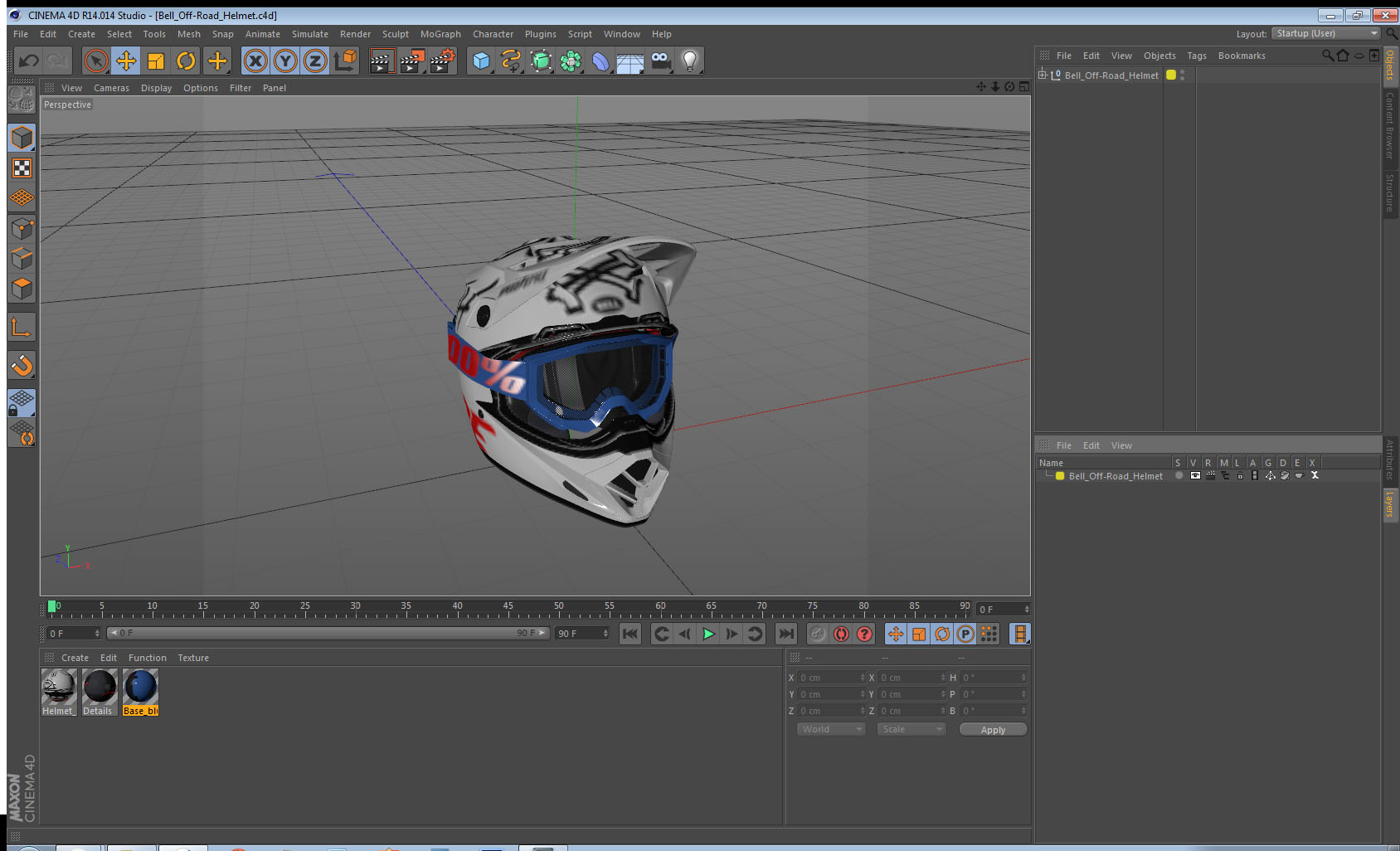
Task: Open Objects menu in Object Manager
Action: (x=1159, y=56)
